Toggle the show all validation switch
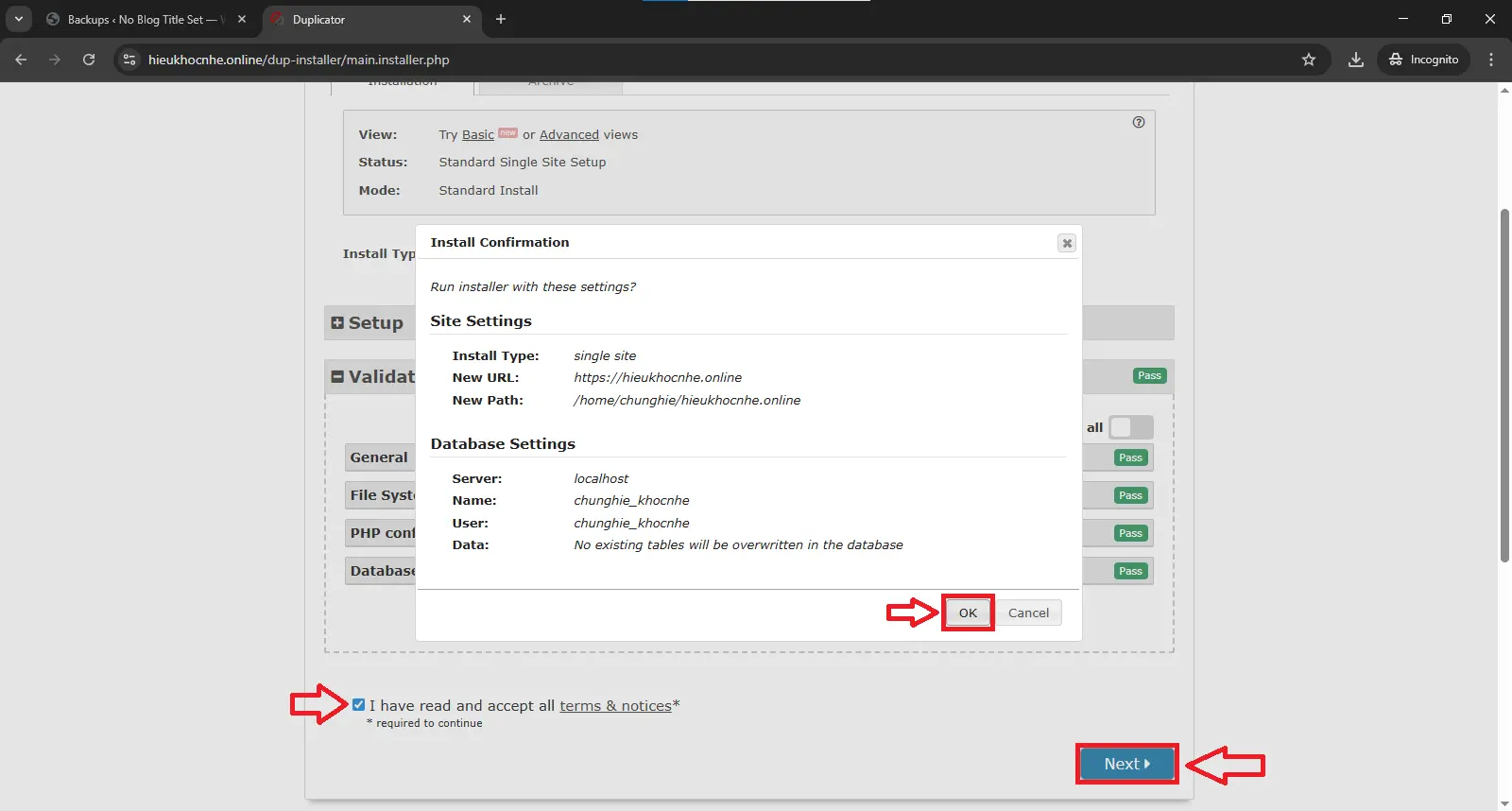Screen dimensions: 1512x811 [1130, 427]
